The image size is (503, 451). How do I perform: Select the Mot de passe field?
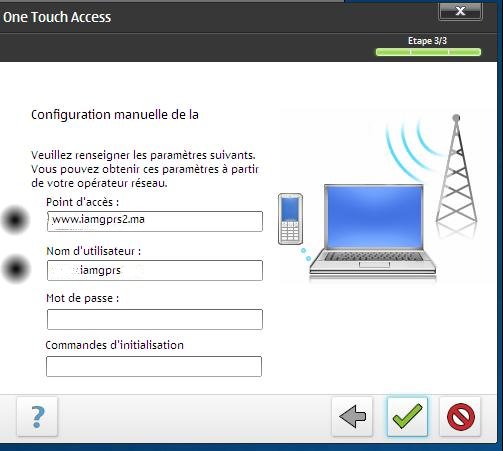(x=155, y=319)
